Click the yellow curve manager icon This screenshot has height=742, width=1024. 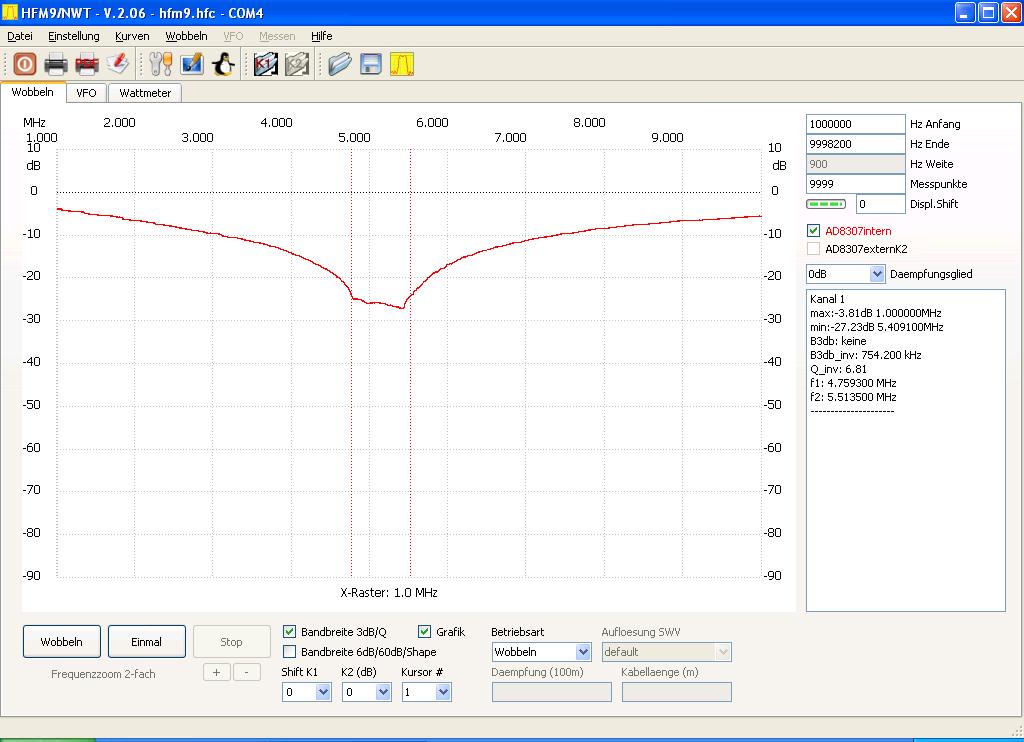[402, 65]
